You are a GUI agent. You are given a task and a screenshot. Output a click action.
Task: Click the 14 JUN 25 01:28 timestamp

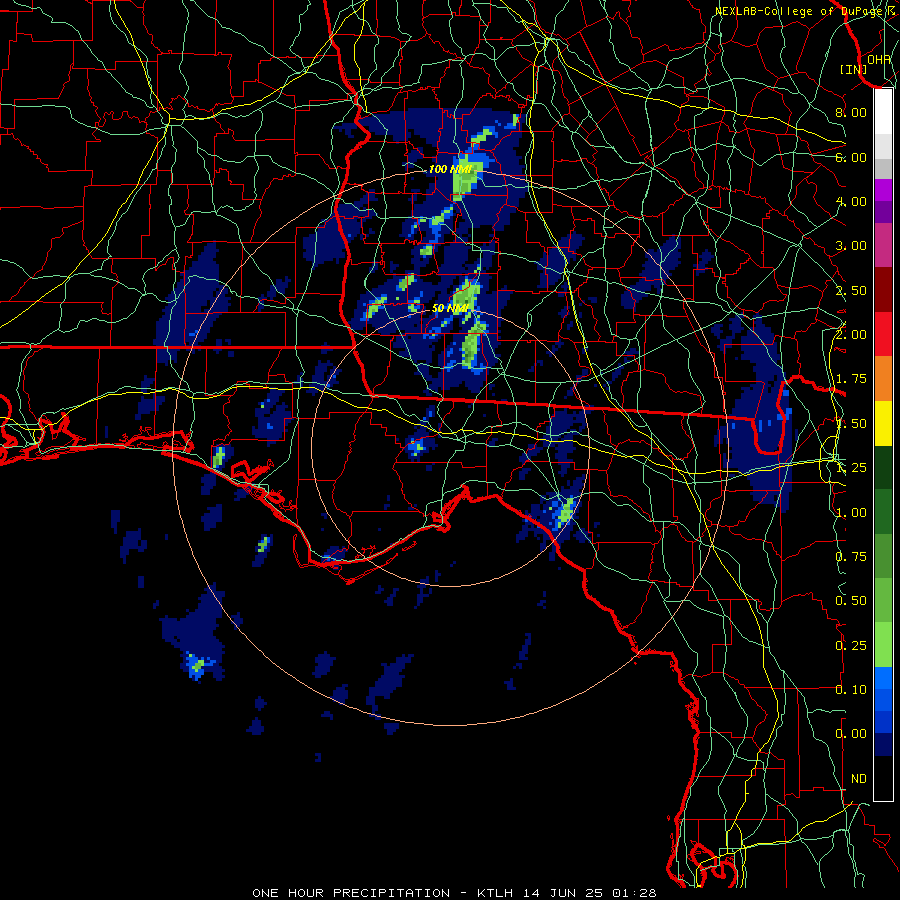click(x=588, y=893)
